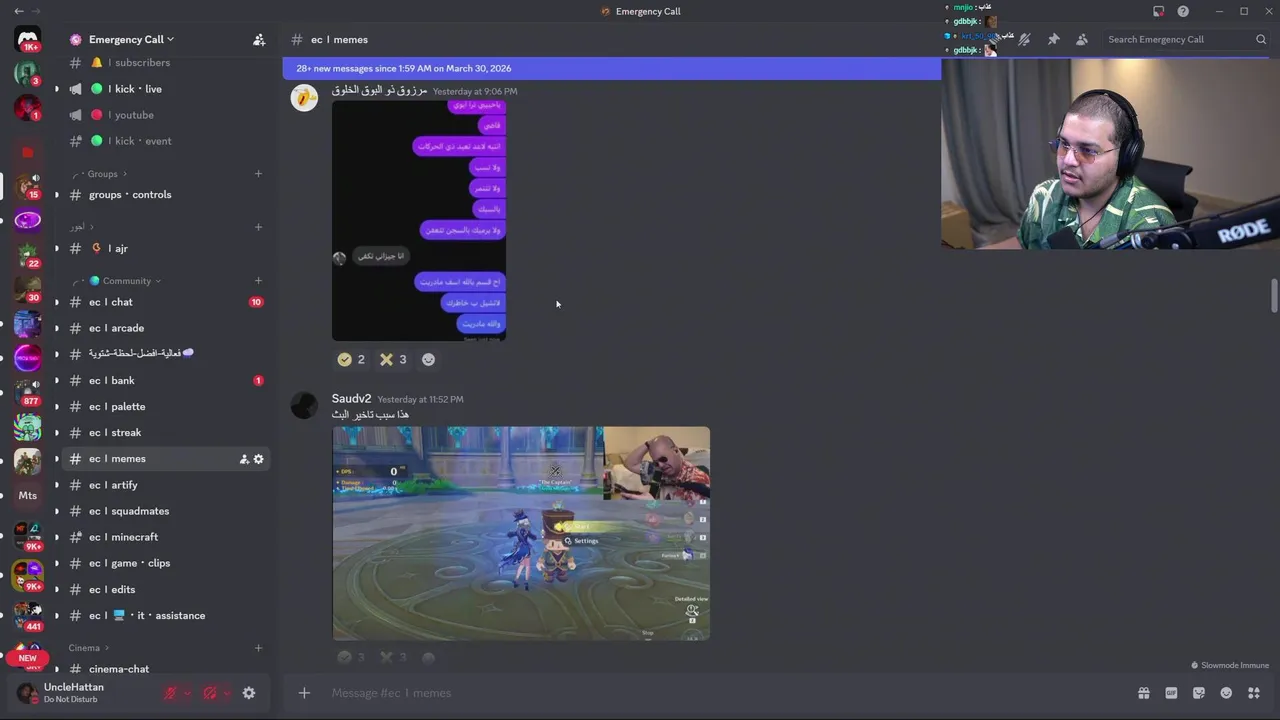The width and height of the screenshot is (1280, 720).
Task: Open the kick live channel
Action: 167,89
